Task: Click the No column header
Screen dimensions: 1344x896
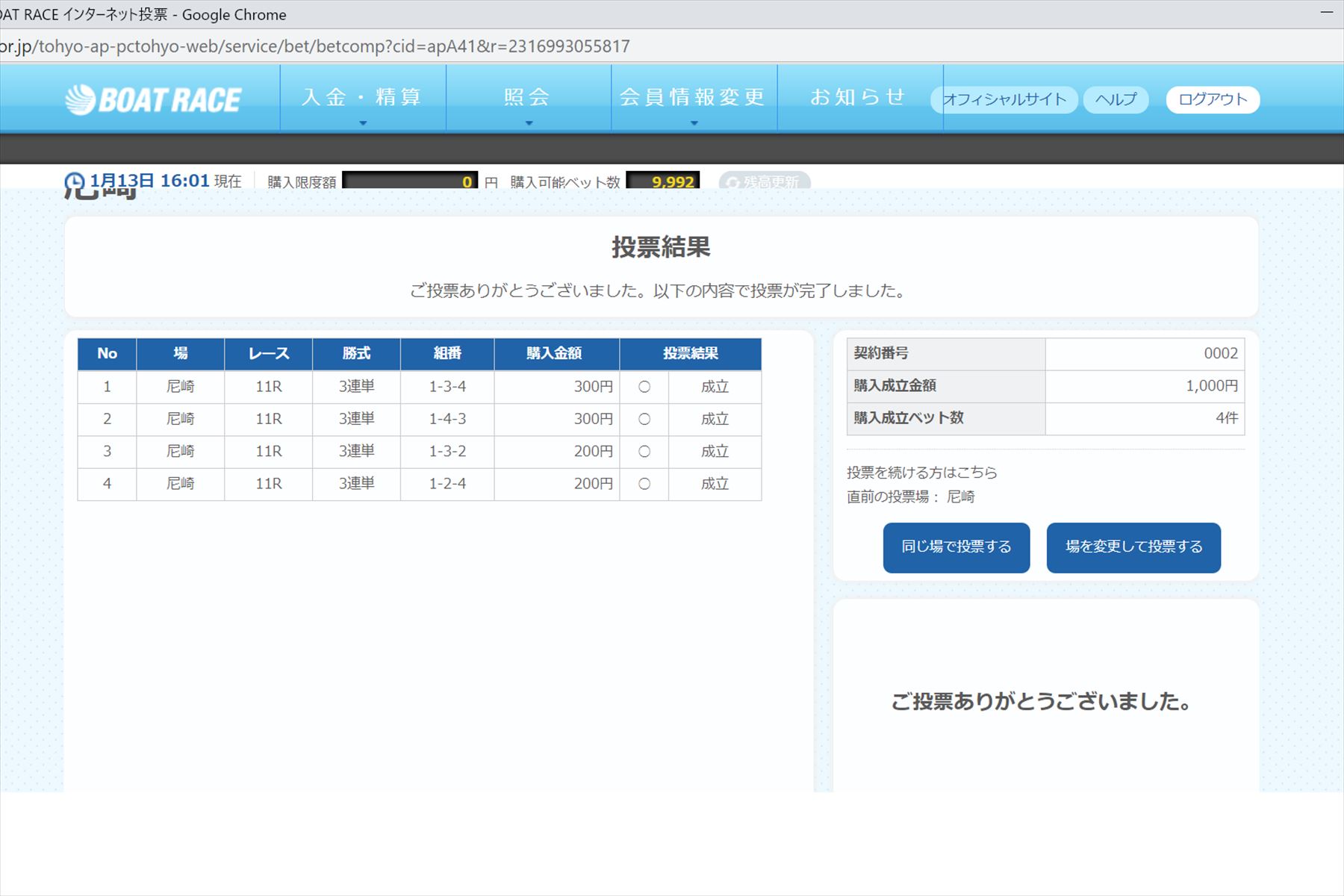Action: [x=107, y=354]
